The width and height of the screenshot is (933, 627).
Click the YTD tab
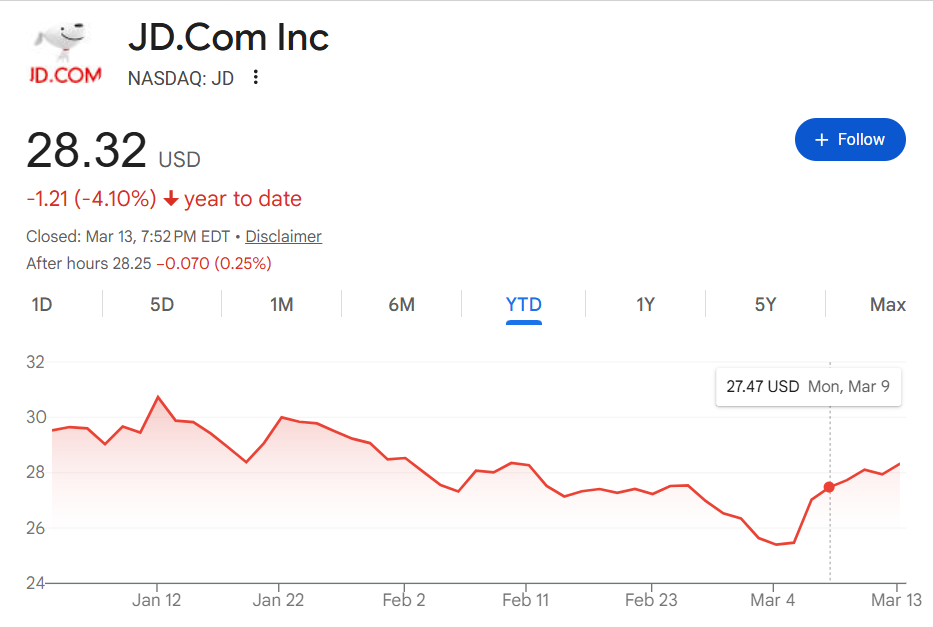click(524, 304)
